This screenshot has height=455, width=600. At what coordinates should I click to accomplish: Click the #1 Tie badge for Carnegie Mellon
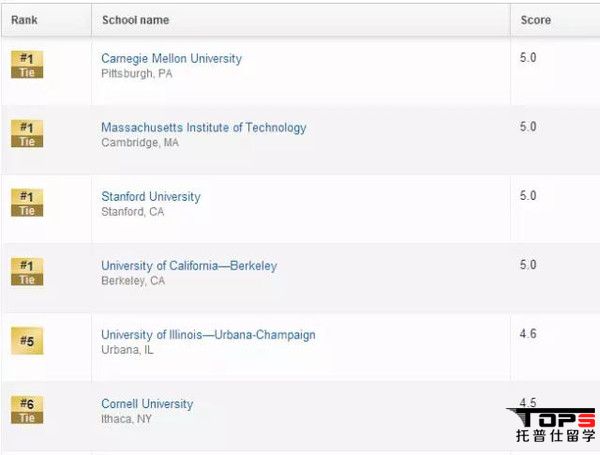coord(27,65)
